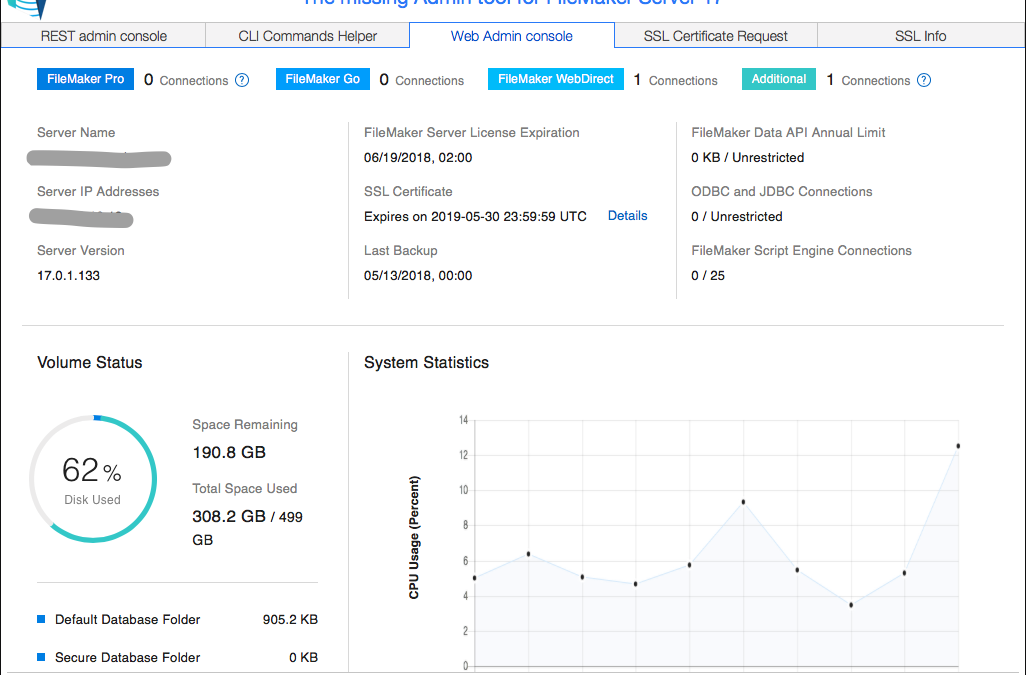This screenshot has width=1026, height=675.
Task: Click the 'FileMaker Server License Expiration' label
Action: point(472,133)
